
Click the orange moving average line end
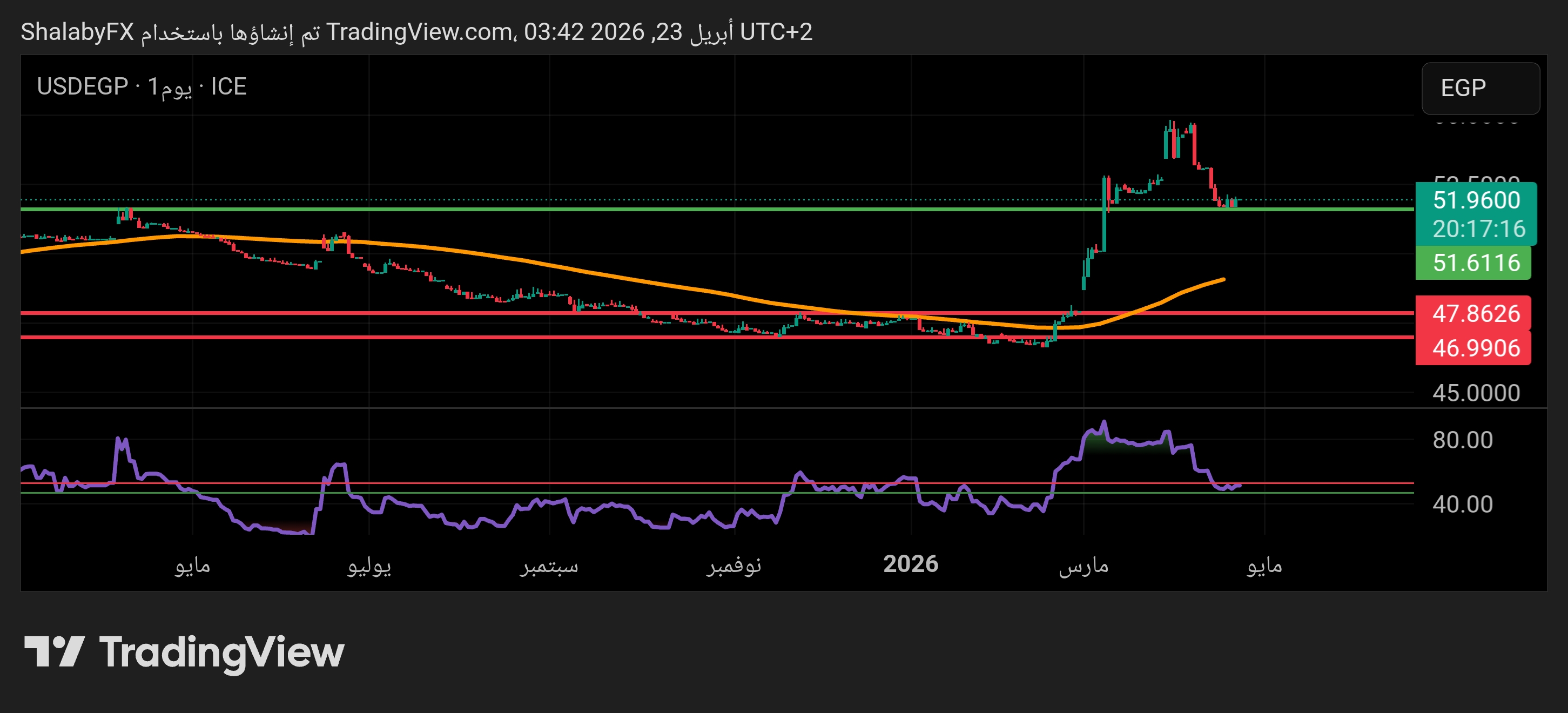1222,279
